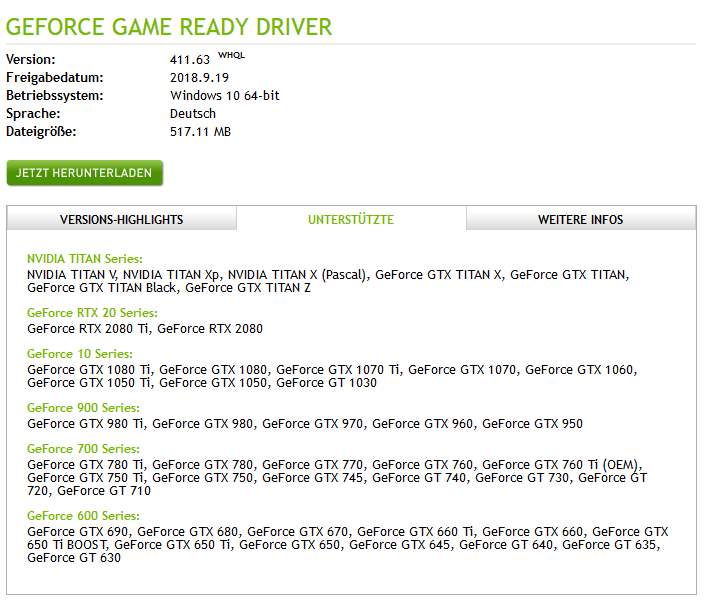Click GeForce RTX 2080 Ti text

pos(88,329)
